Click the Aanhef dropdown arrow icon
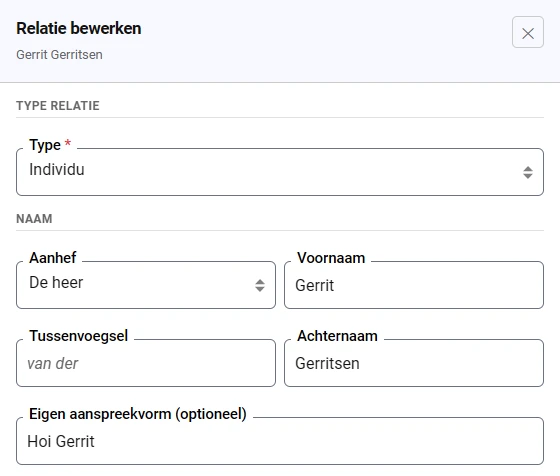 pos(260,285)
